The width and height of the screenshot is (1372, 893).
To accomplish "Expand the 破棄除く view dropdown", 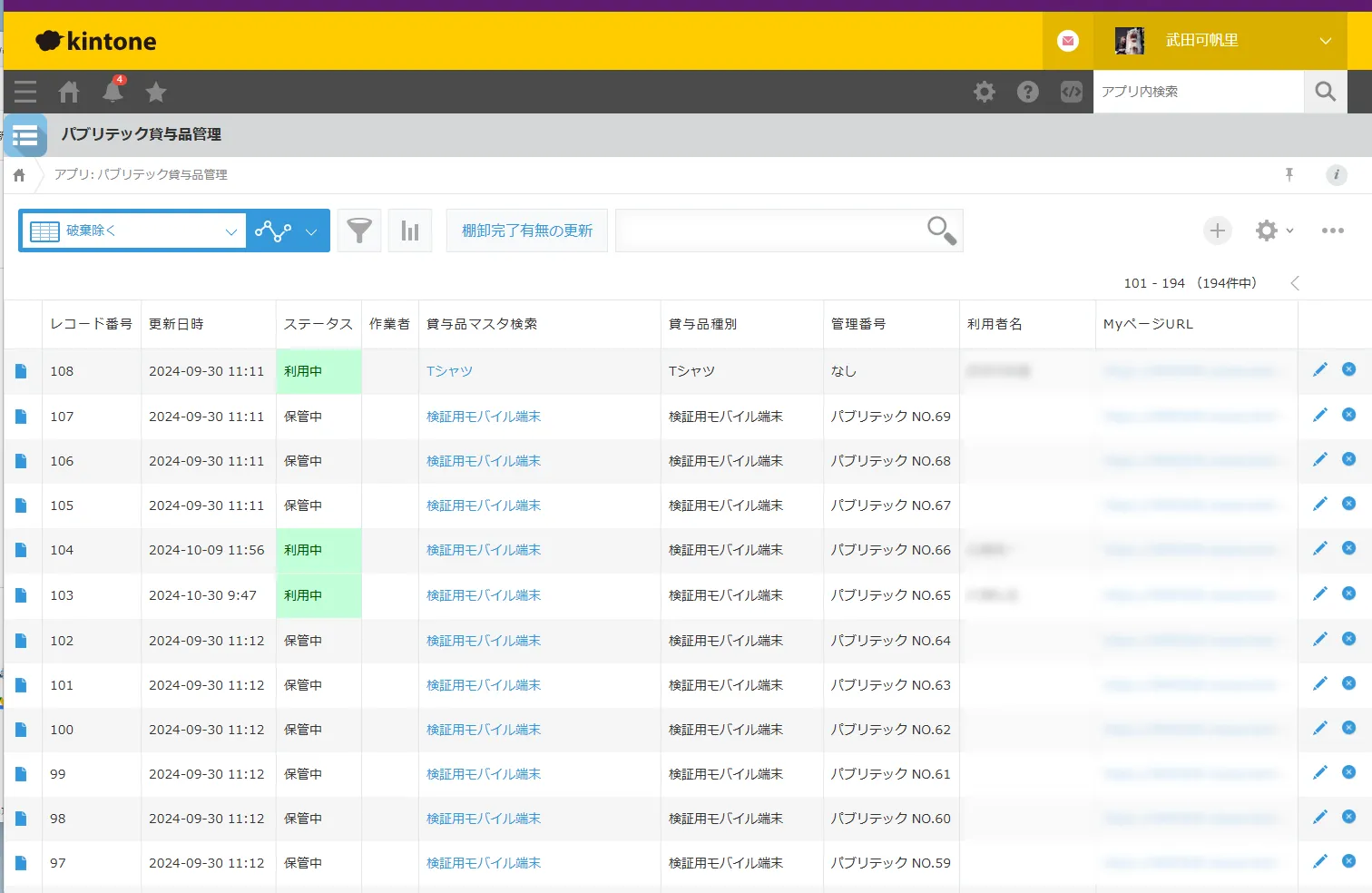I will pyautogui.click(x=230, y=231).
